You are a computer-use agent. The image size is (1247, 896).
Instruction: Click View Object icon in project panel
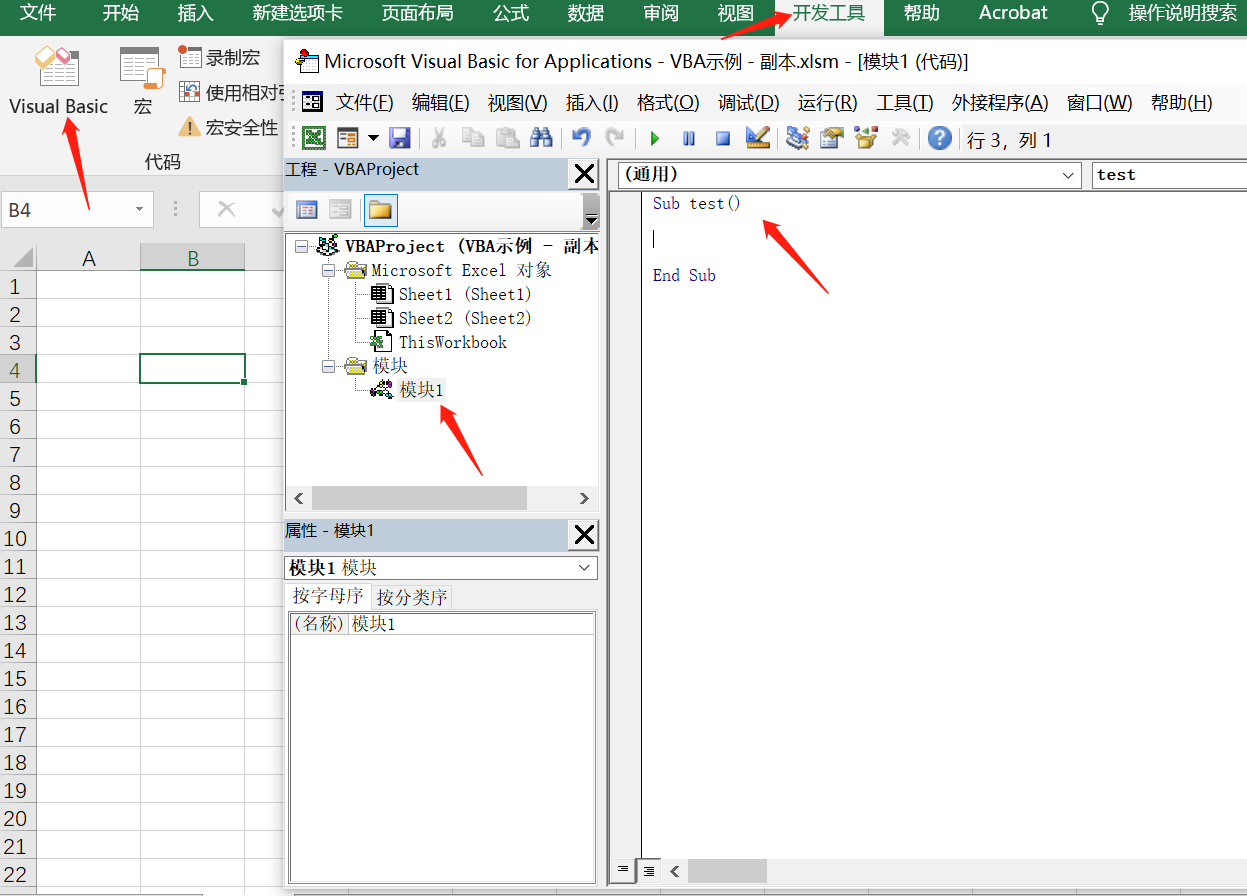[x=340, y=210]
